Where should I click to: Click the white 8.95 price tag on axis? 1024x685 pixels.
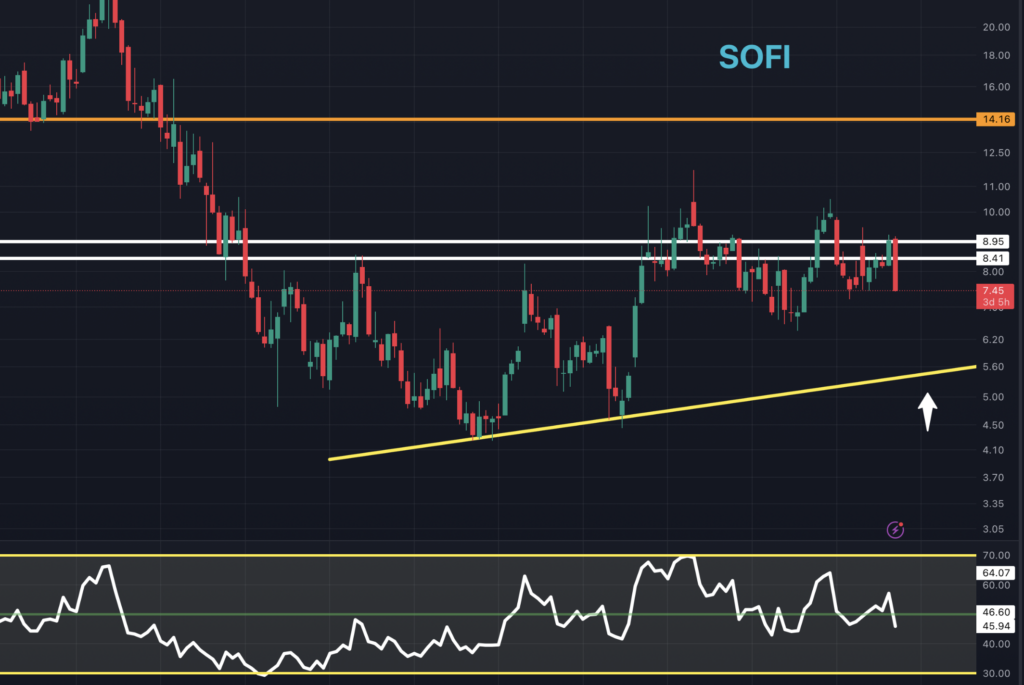click(x=993, y=241)
